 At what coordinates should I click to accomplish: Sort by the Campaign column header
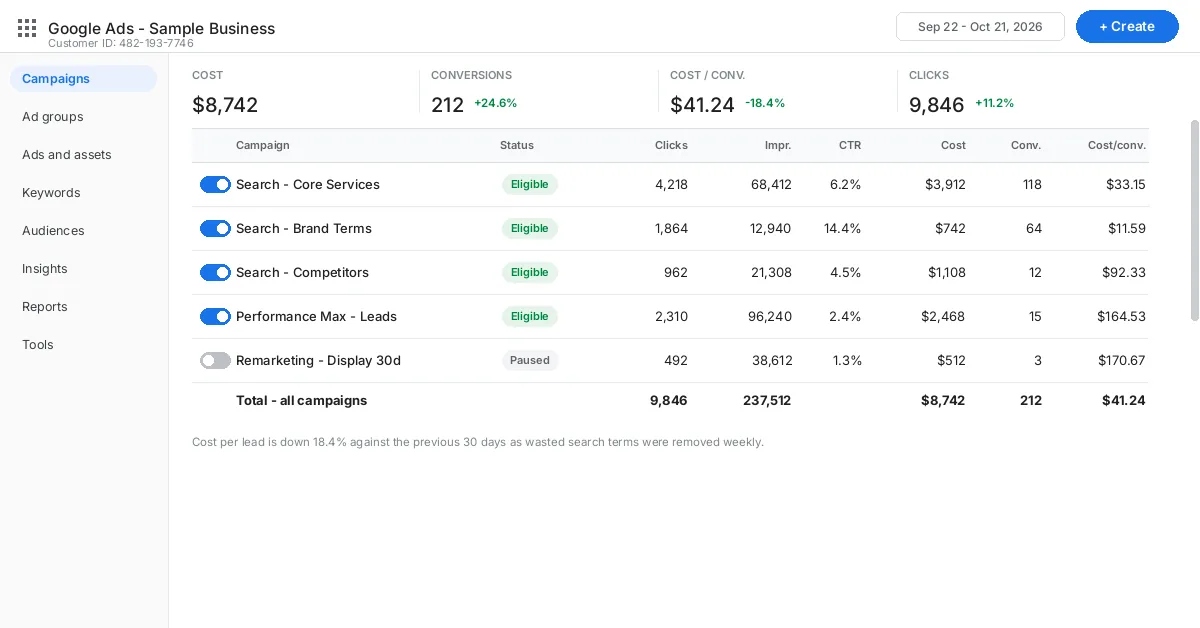point(263,145)
